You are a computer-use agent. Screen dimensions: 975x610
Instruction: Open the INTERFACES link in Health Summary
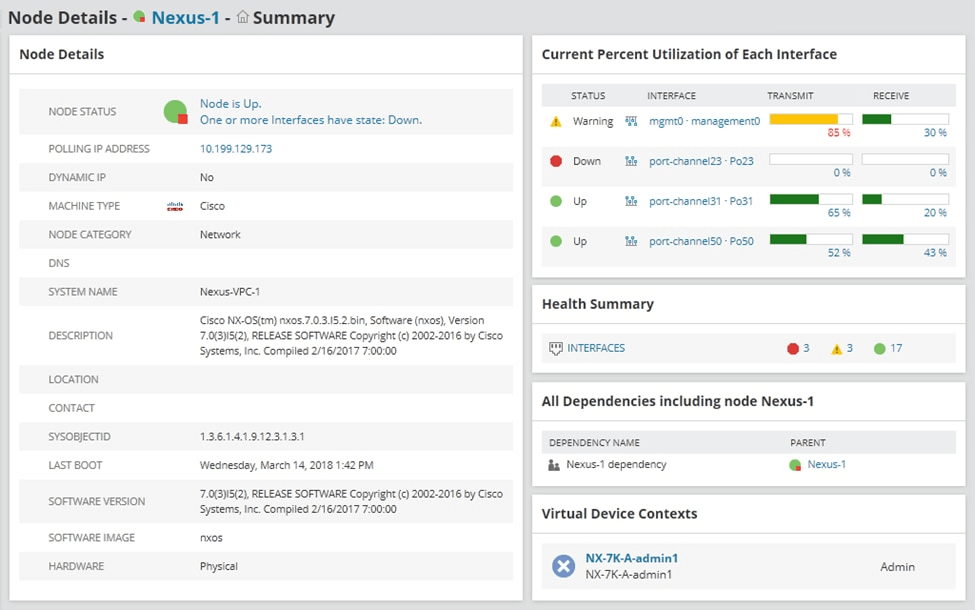(x=596, y=348)
